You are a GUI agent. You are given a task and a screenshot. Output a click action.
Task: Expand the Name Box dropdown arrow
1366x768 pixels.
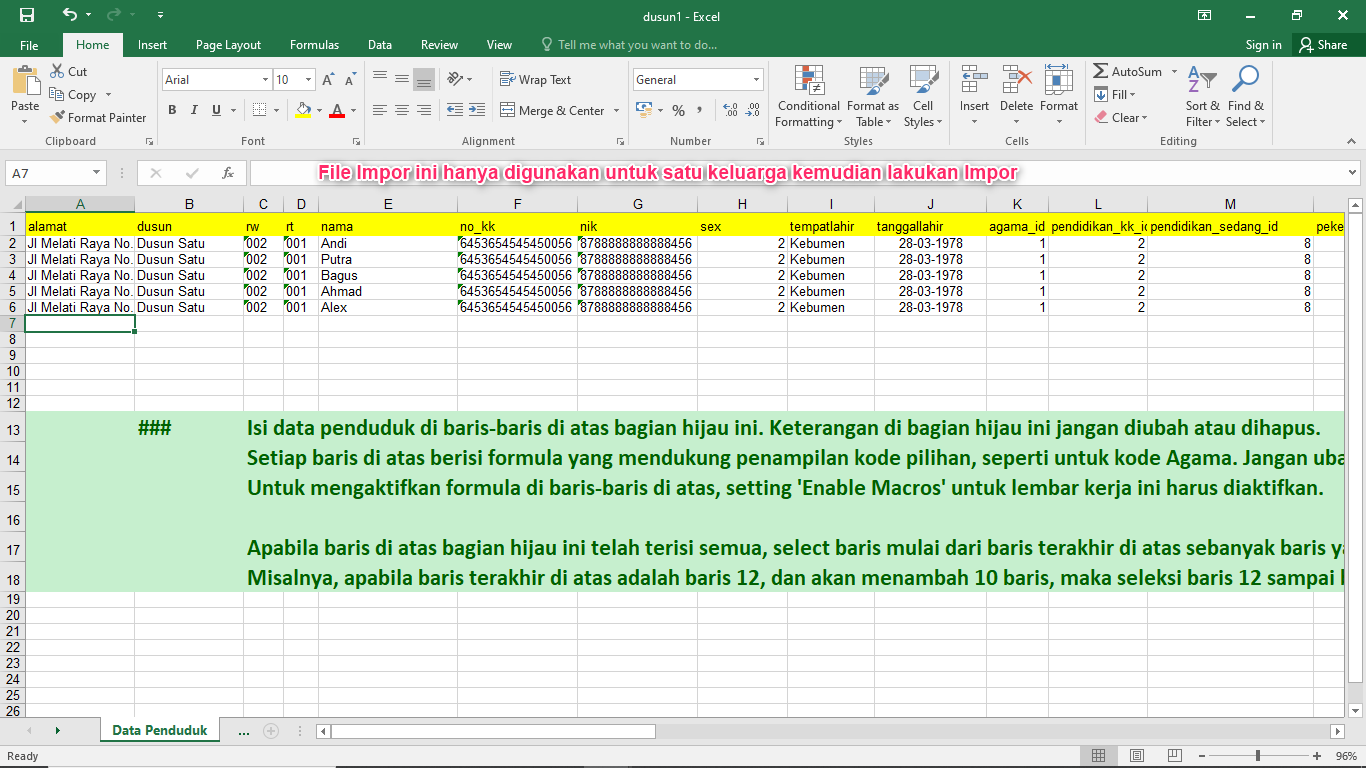pos(96,173)
